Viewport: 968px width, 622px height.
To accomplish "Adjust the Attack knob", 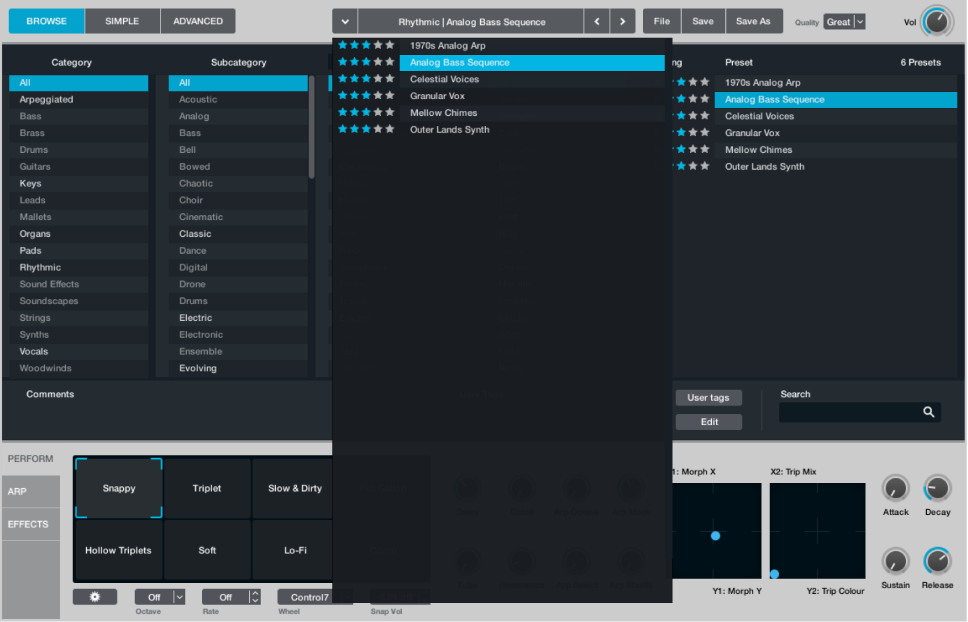I will tap(895, 491).
